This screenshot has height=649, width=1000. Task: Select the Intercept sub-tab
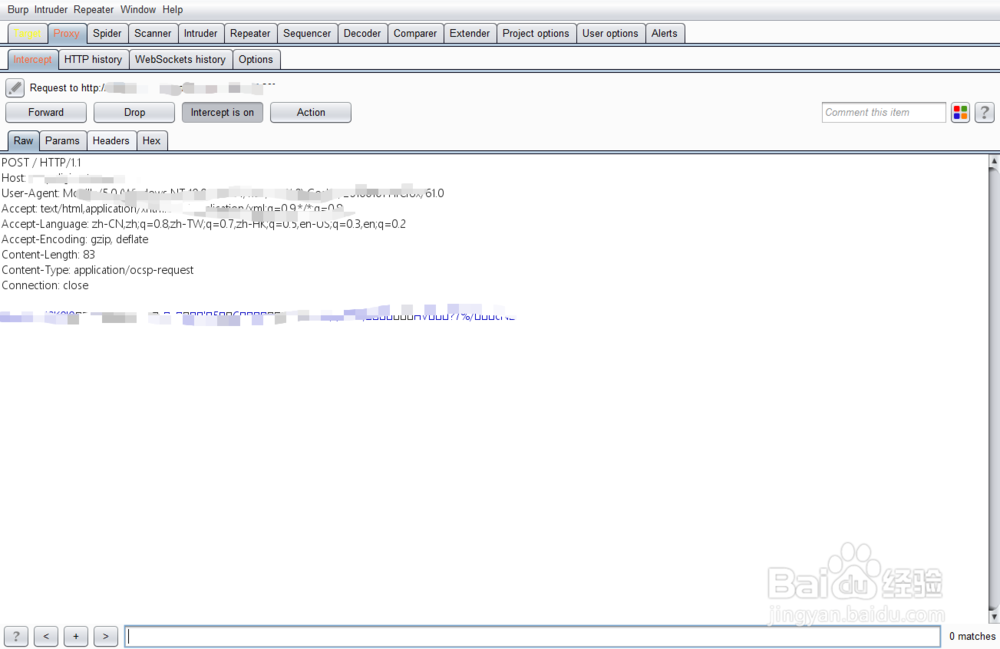click(33, 59)
